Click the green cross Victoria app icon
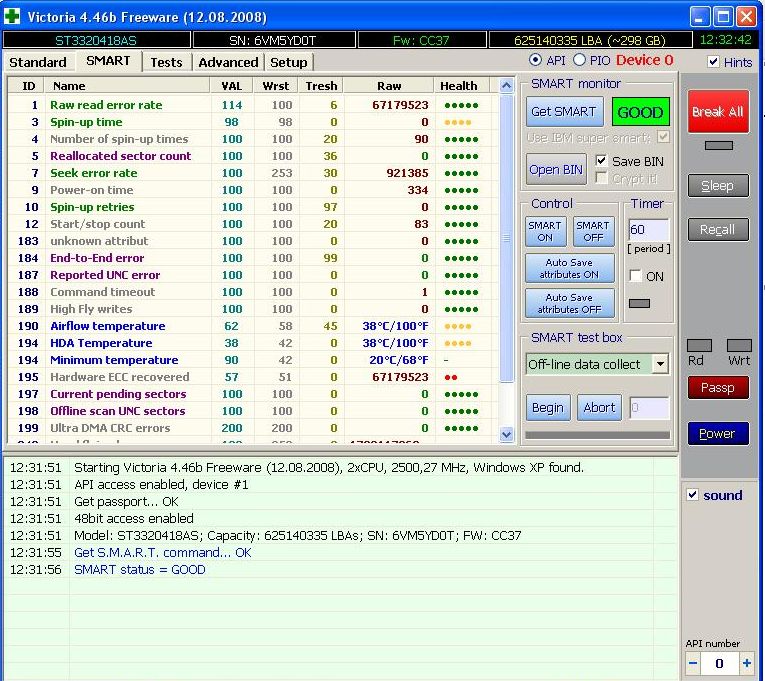The width and height of the screenshot is (765, 681). pos(12,16)
